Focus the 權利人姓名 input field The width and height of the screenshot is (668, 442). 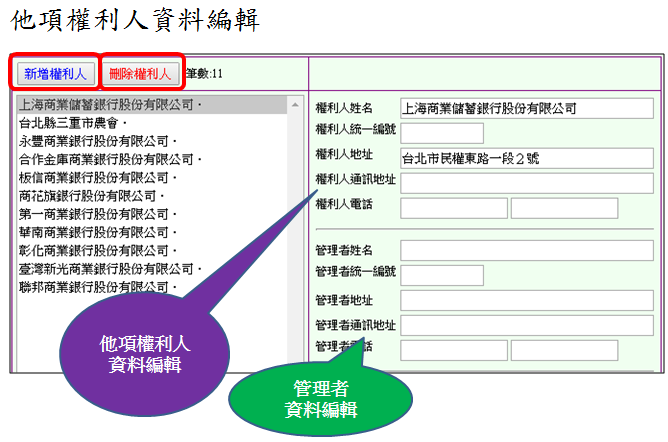pos(527,109)
